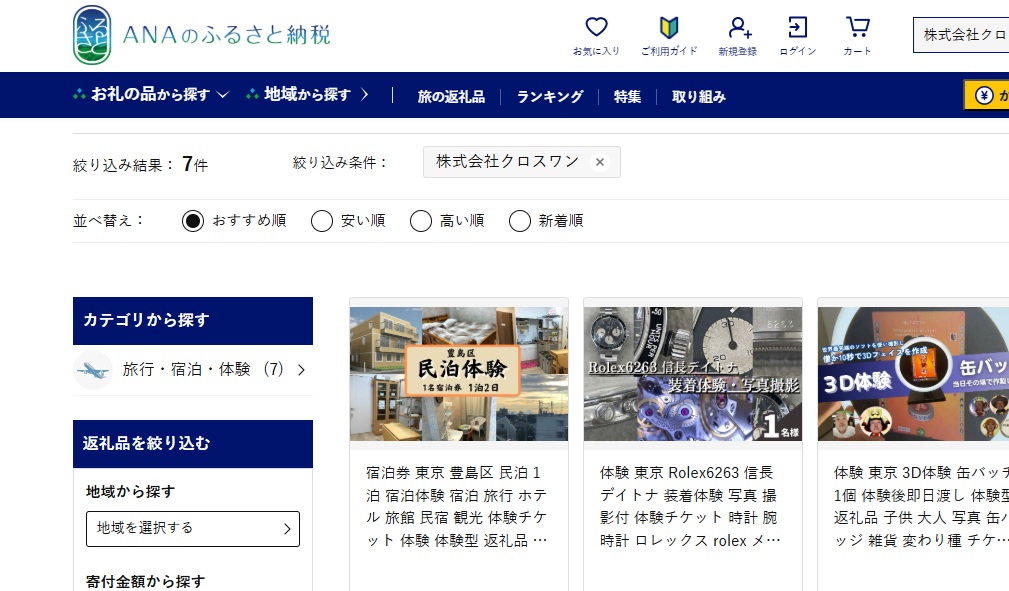Click the 新規登録 person icon

point(738,28)
